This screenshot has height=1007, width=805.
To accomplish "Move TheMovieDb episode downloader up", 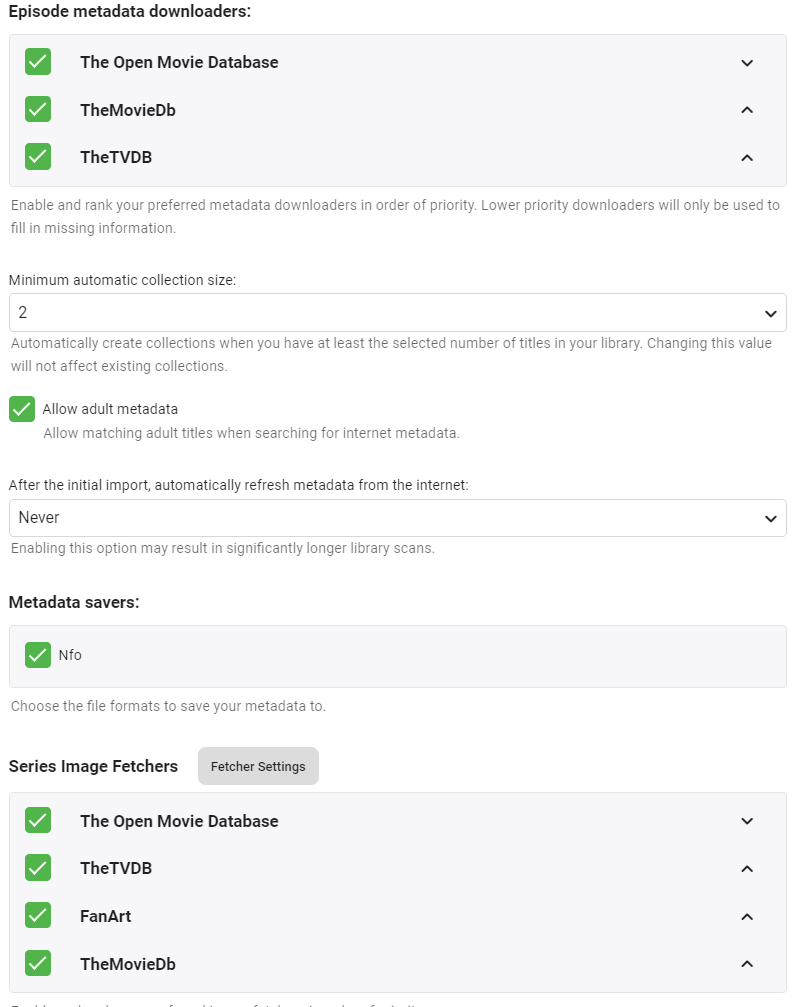I will pos(747,110).
